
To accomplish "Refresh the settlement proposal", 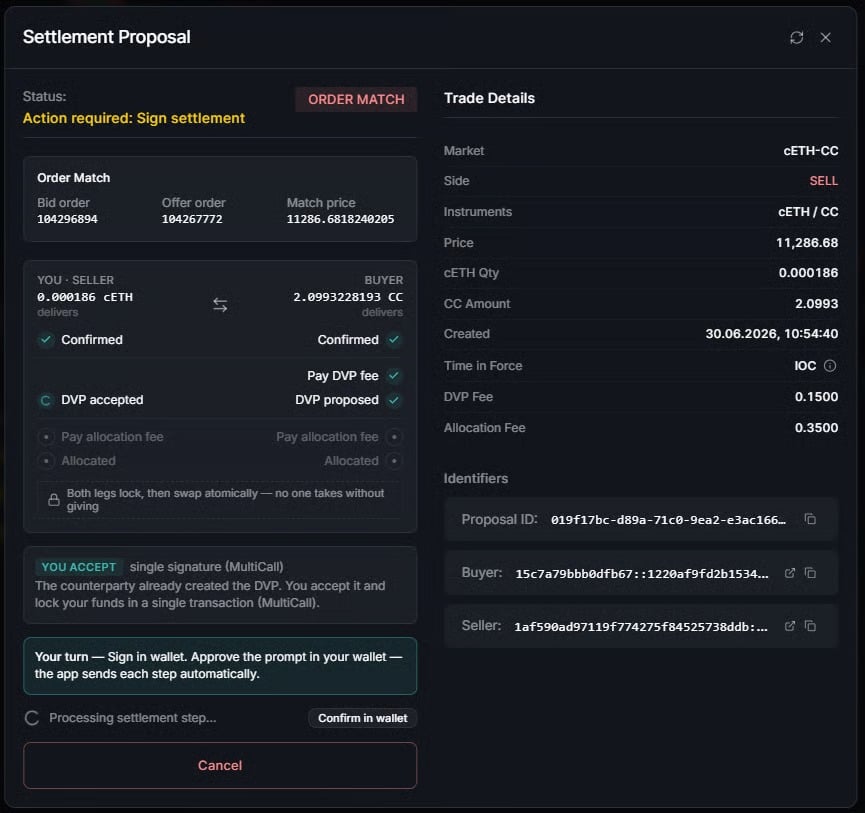I will click(796, 38).
